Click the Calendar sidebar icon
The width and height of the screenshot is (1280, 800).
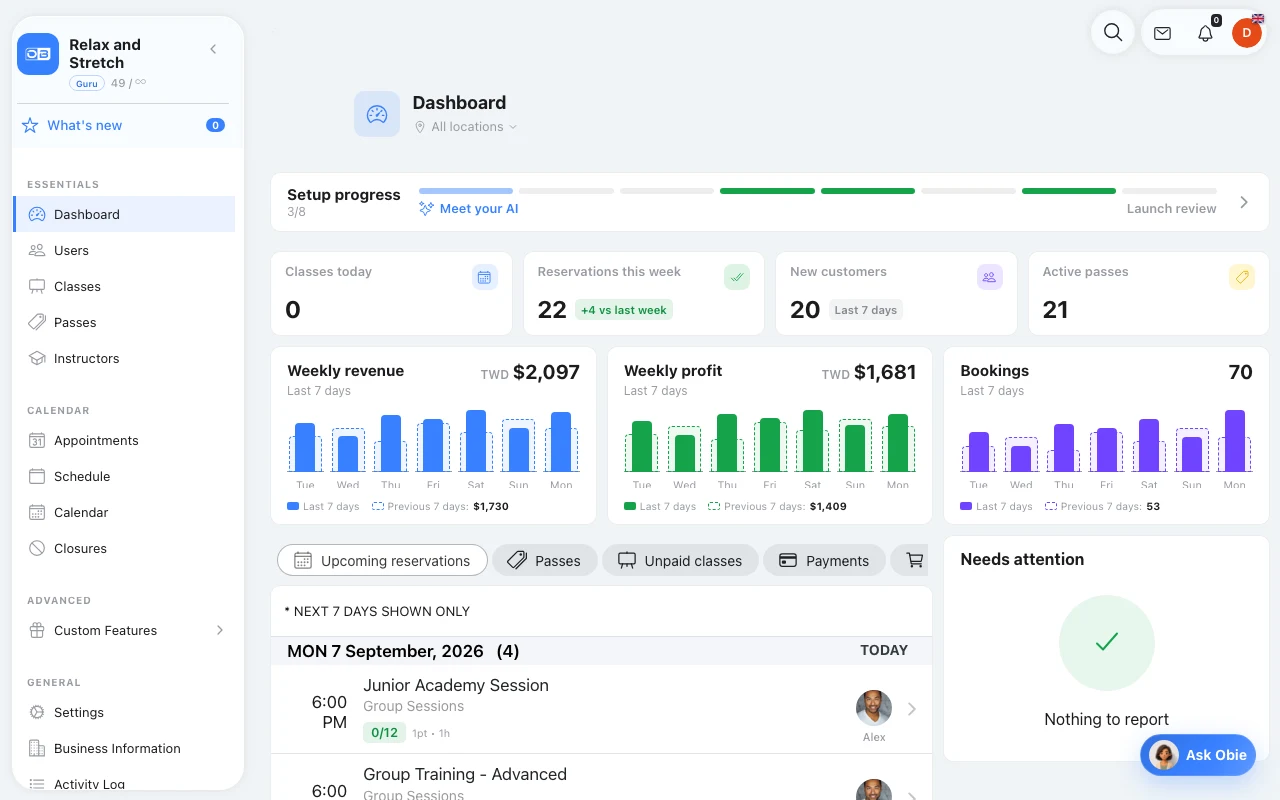[37, 512]
